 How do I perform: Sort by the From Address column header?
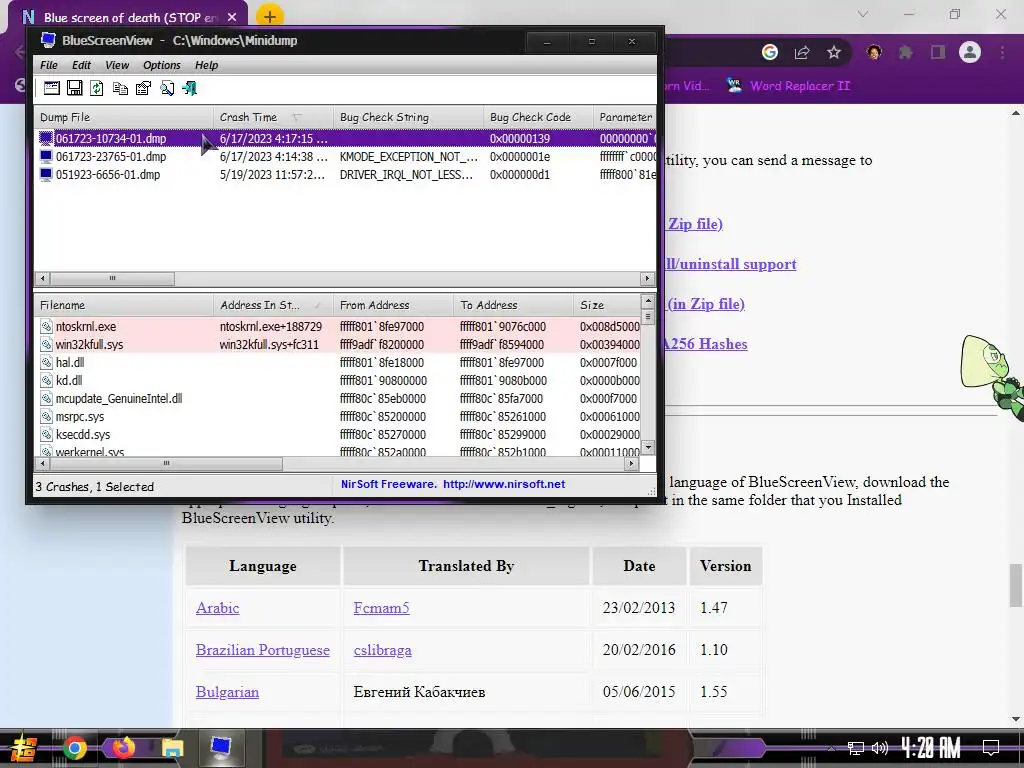pyautogui.click(x=393, y=305)
